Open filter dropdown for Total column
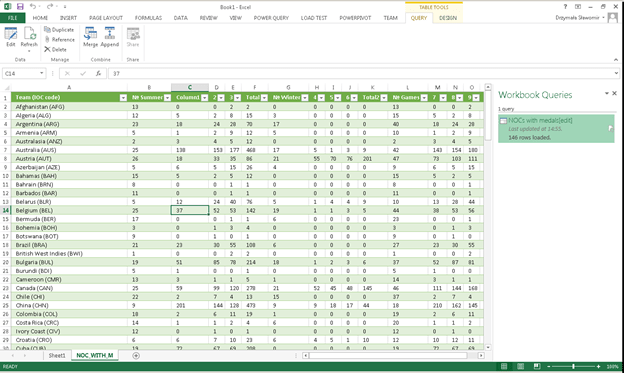This screenshot has width=624, height=373. 264,98
